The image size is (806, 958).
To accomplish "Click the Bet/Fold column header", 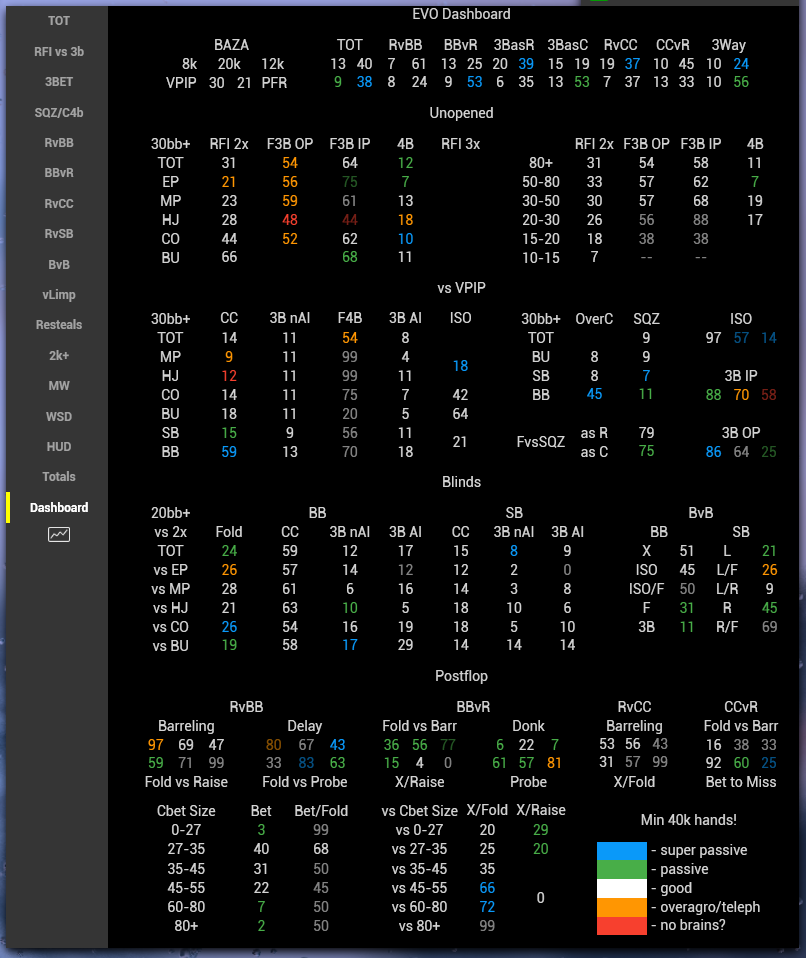I will [x=321, y=811].
